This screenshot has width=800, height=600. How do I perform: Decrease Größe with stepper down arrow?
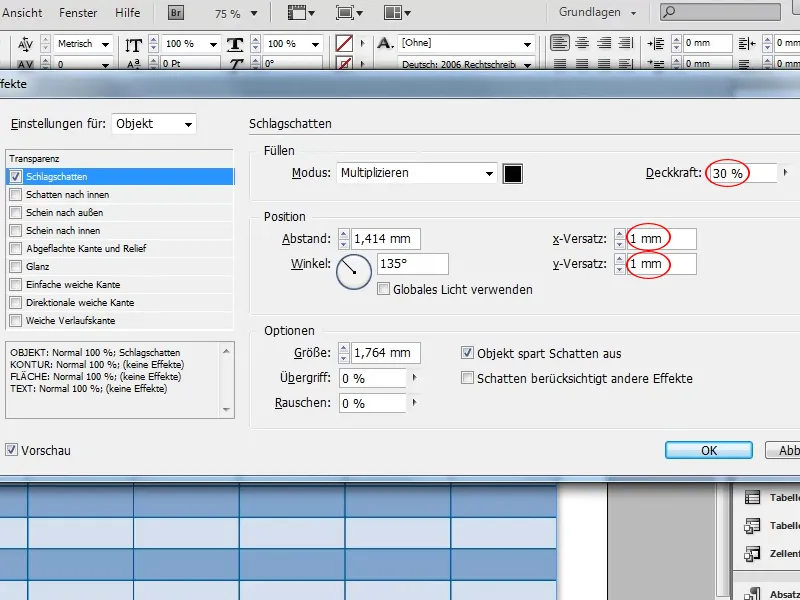[343, 358]
